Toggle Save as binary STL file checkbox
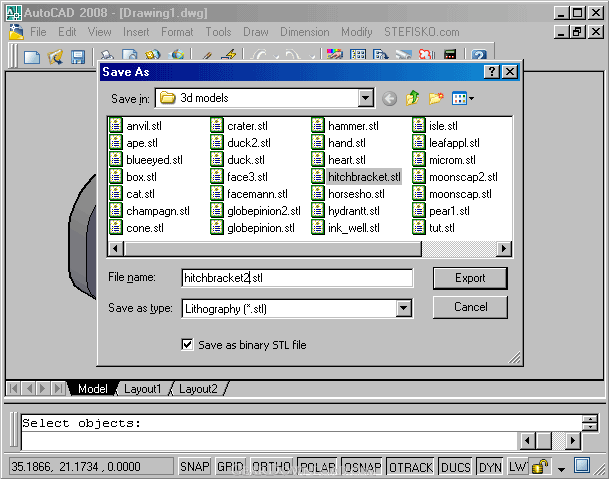Image resolution: width=609 pixels, height=479 pixels. (187, 345)
